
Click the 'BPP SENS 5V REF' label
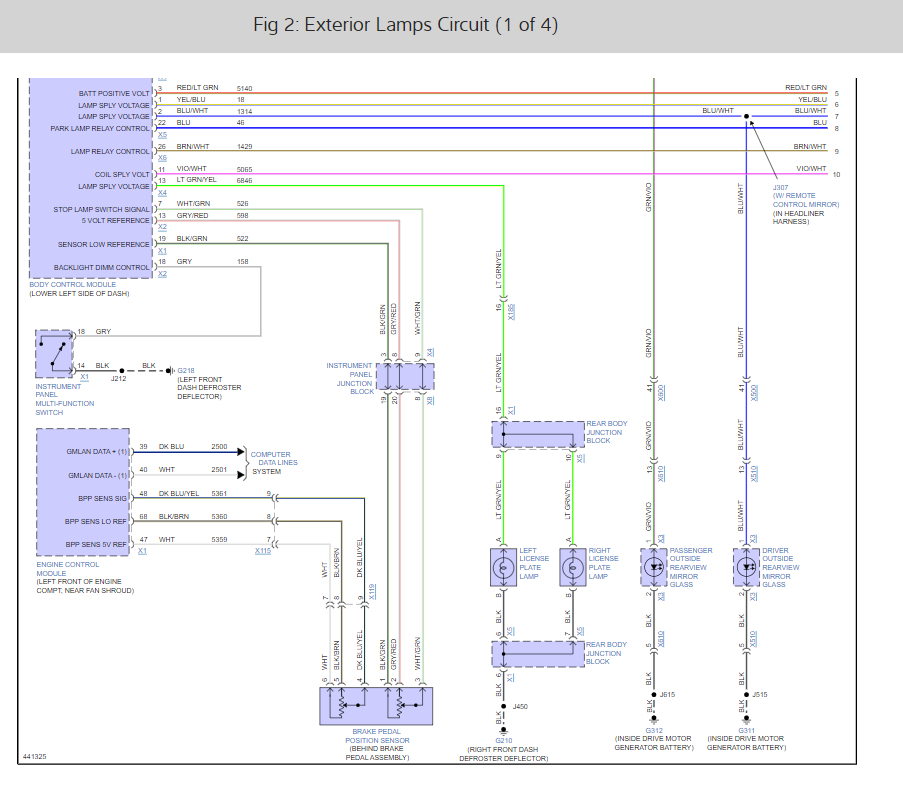point(96,544)
